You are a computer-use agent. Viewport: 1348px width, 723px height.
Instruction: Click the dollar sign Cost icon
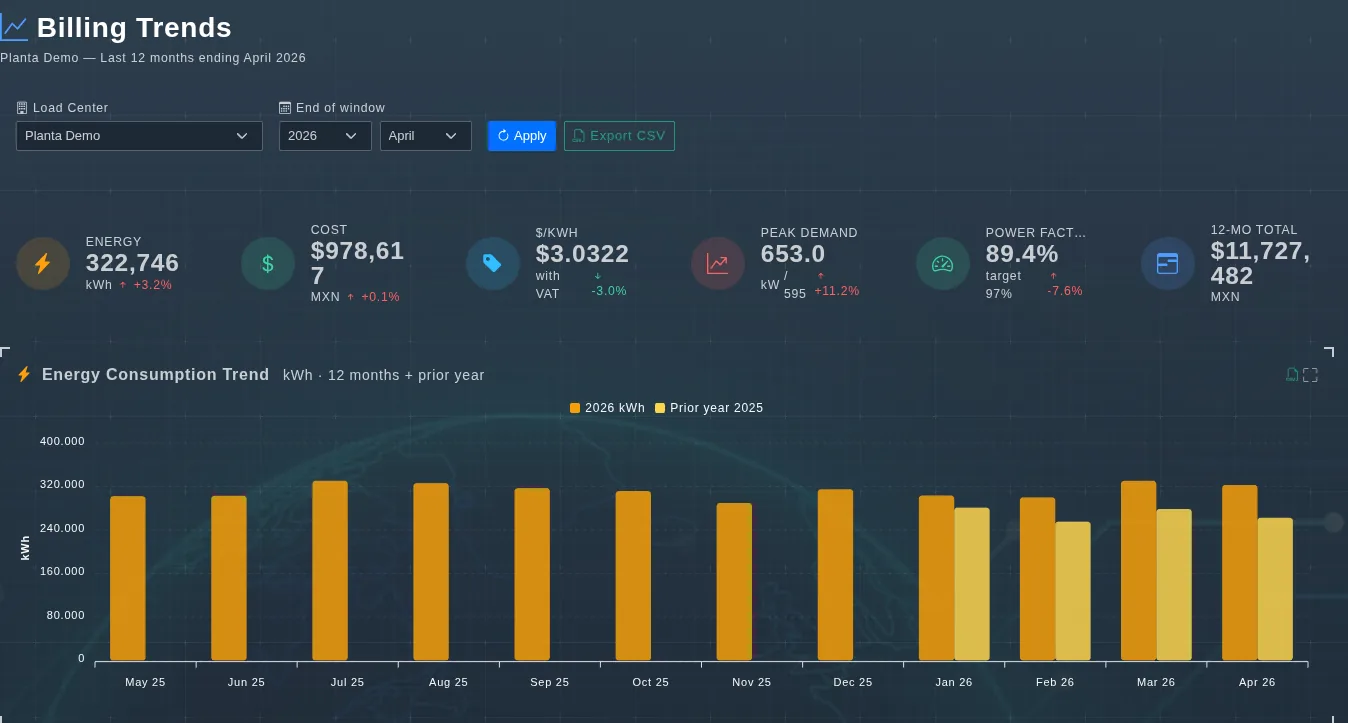(x=268, y=264)
